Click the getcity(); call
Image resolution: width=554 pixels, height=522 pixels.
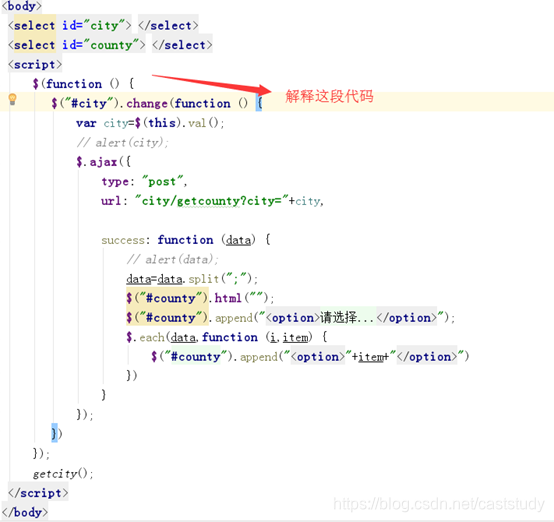pos(63,474)
